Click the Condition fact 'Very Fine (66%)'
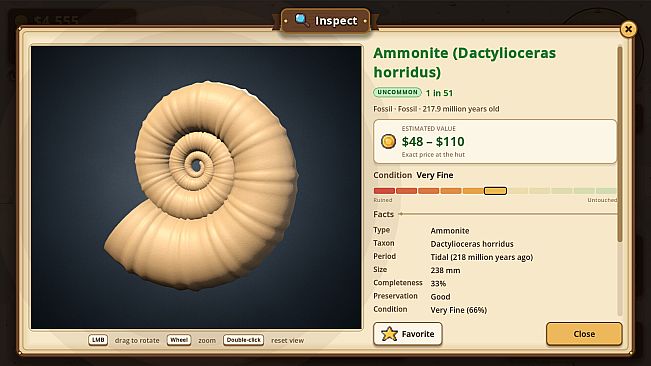Viewport: 651px width, 366px height. point(458,310)
